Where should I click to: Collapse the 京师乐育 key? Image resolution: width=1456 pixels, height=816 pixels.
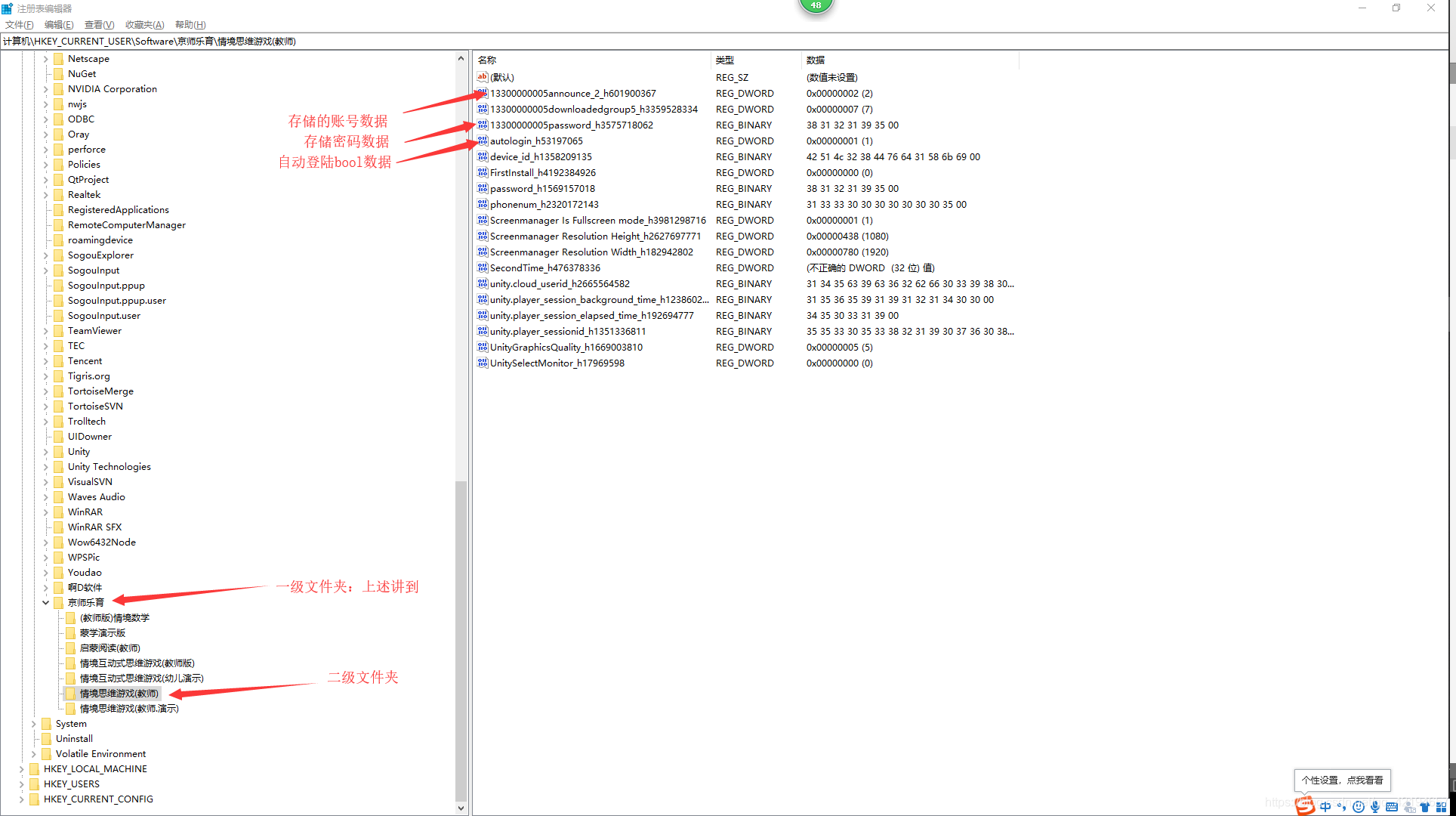click(45, 603)
